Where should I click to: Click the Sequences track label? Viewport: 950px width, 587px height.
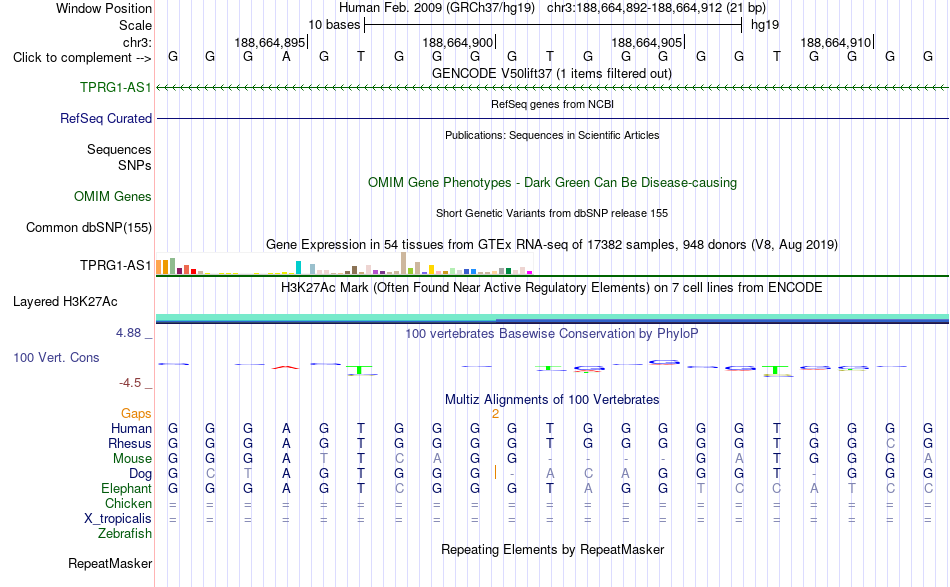coord(119,149)
